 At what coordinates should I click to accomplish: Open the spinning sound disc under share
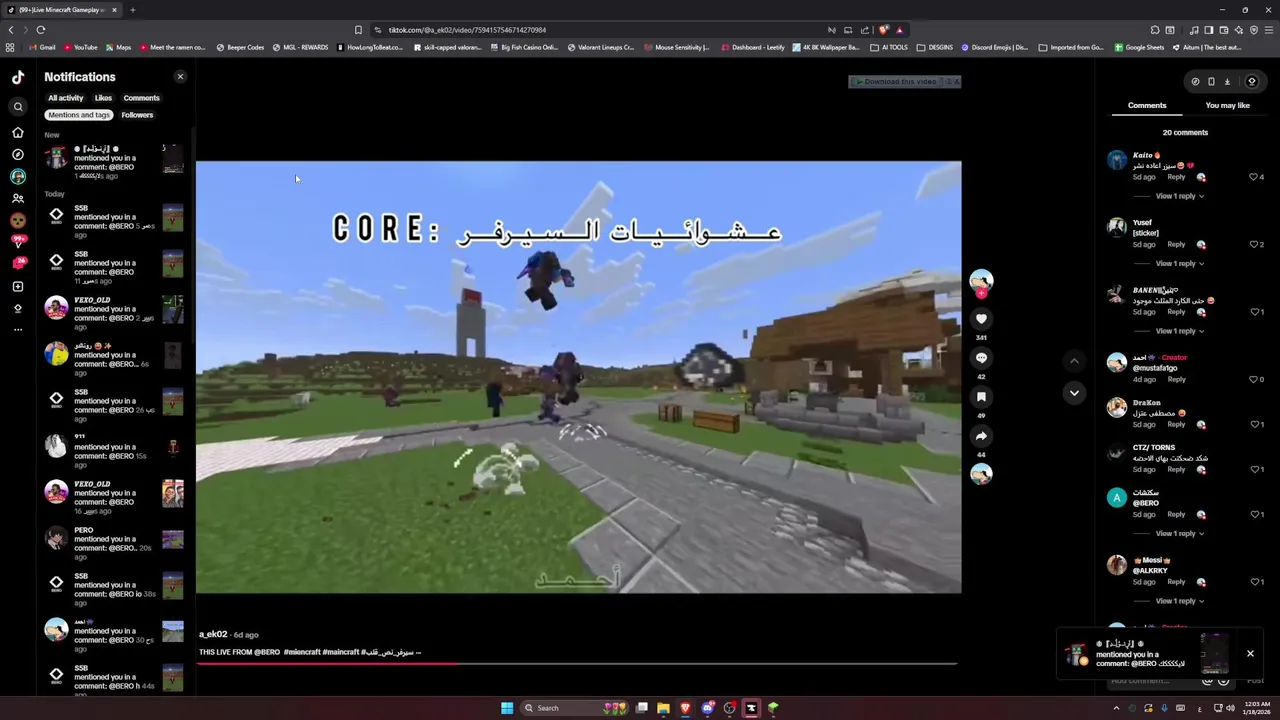pos(981,474)
